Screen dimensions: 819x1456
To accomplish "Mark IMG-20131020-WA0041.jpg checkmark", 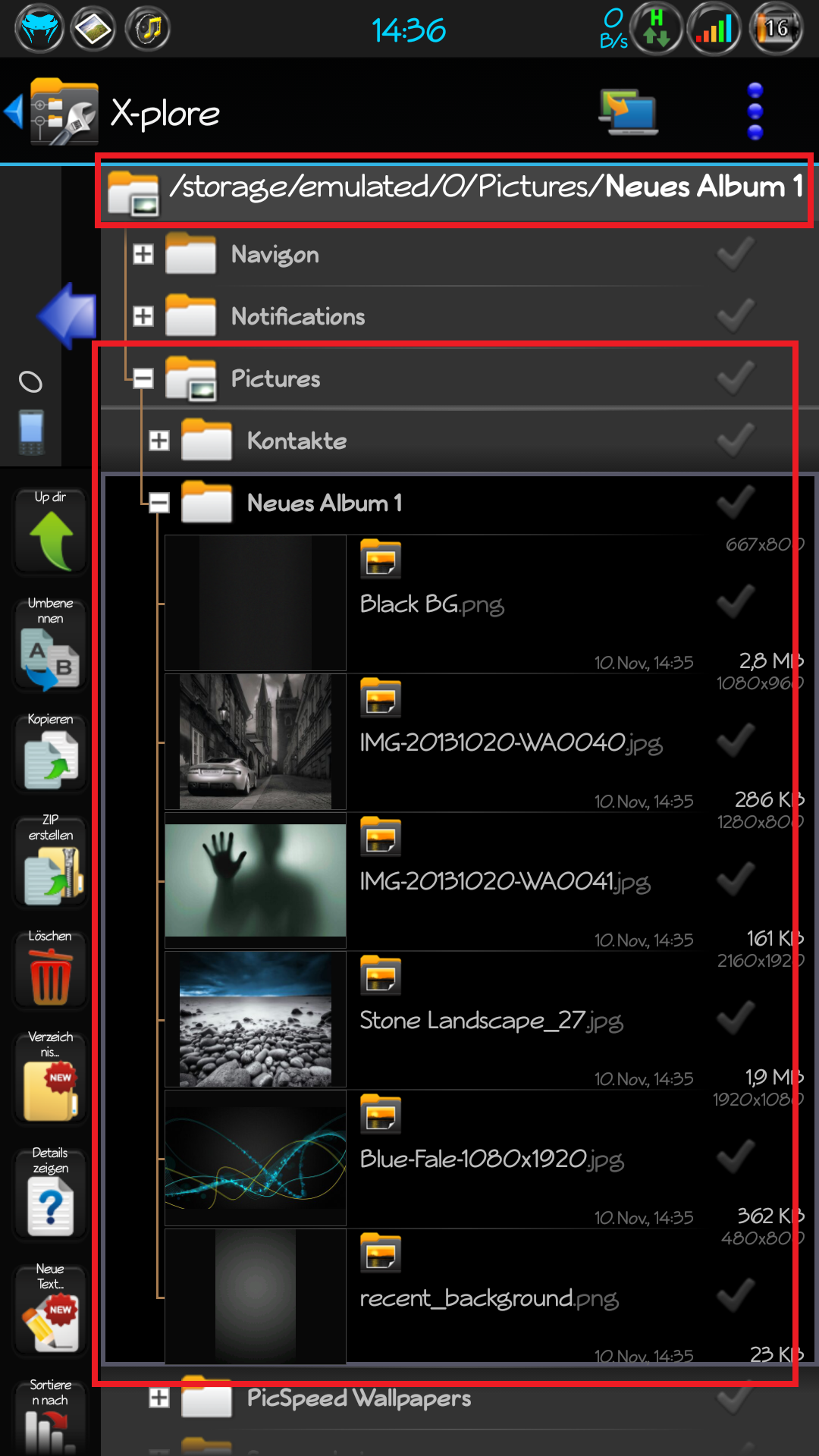I will 736,880.
